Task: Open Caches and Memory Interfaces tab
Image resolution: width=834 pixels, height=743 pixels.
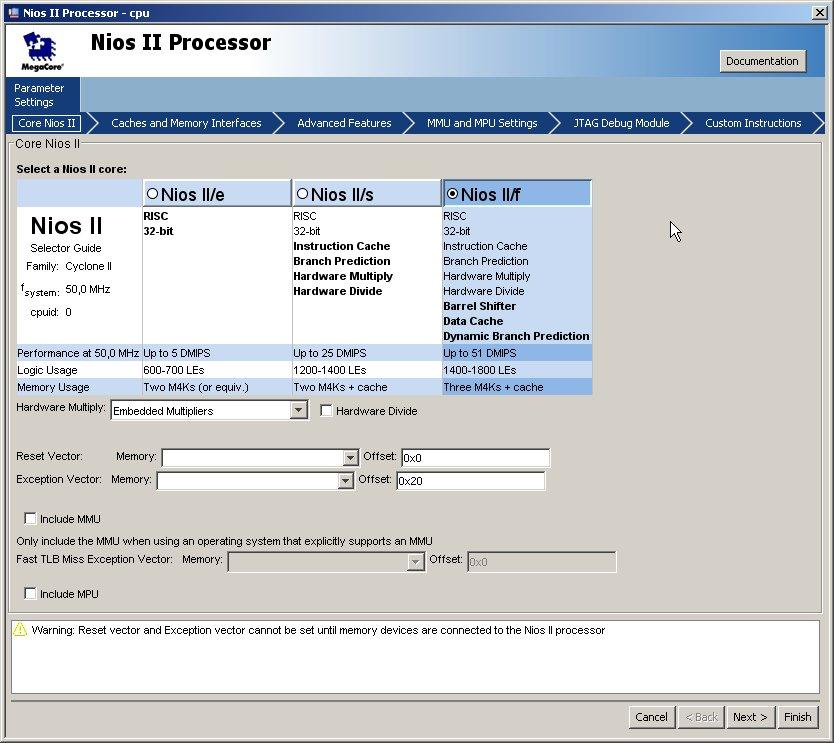Action: click(186, 123)
